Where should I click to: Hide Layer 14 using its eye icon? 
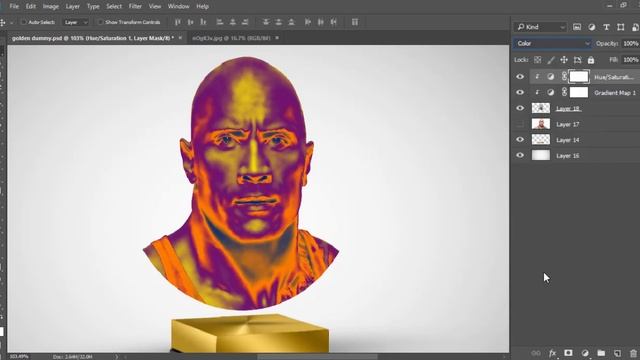pyautogui.click(x=520, y=140)
